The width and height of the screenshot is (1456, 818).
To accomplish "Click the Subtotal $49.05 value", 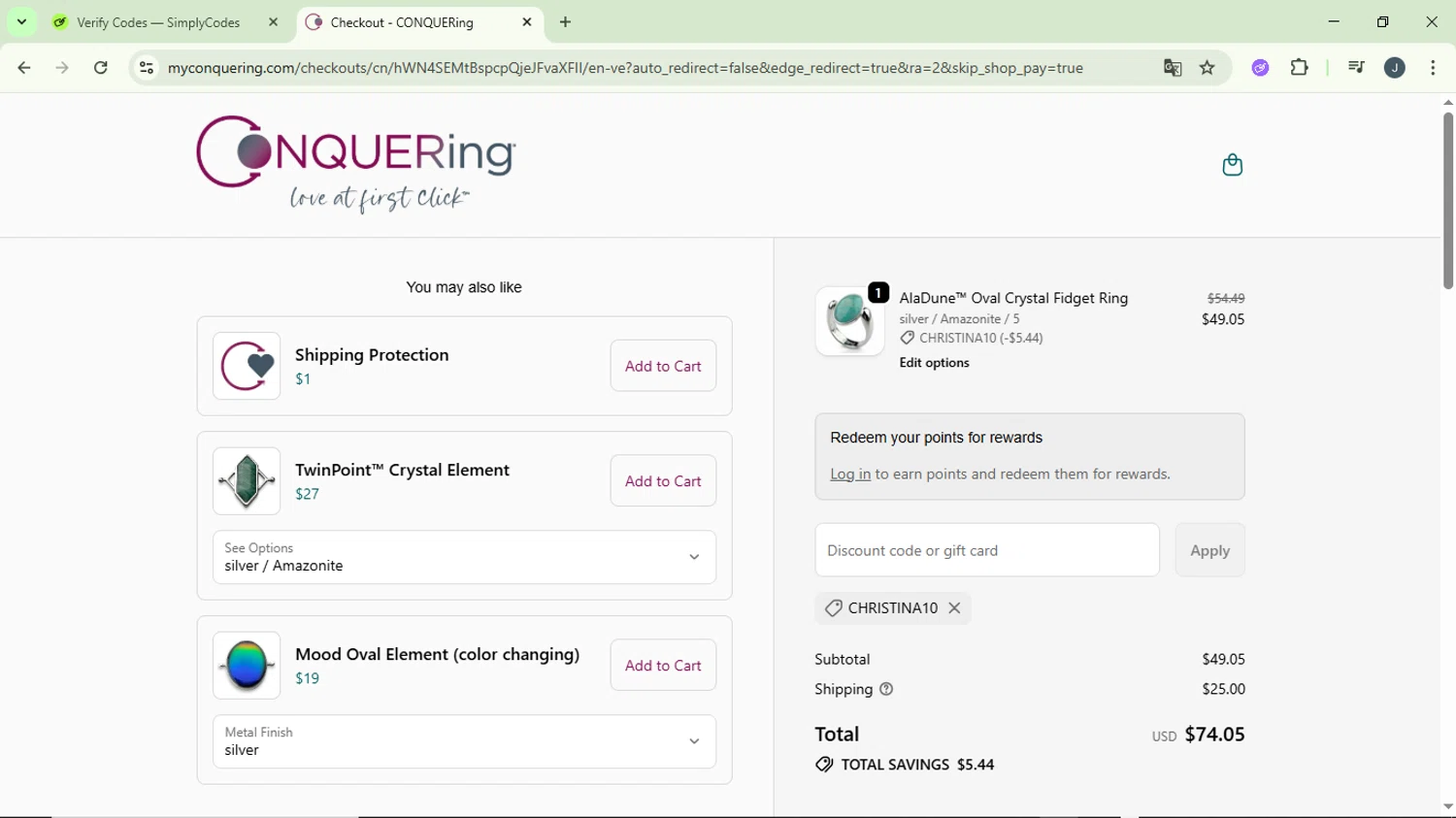I will click(x=1223, y=659).
